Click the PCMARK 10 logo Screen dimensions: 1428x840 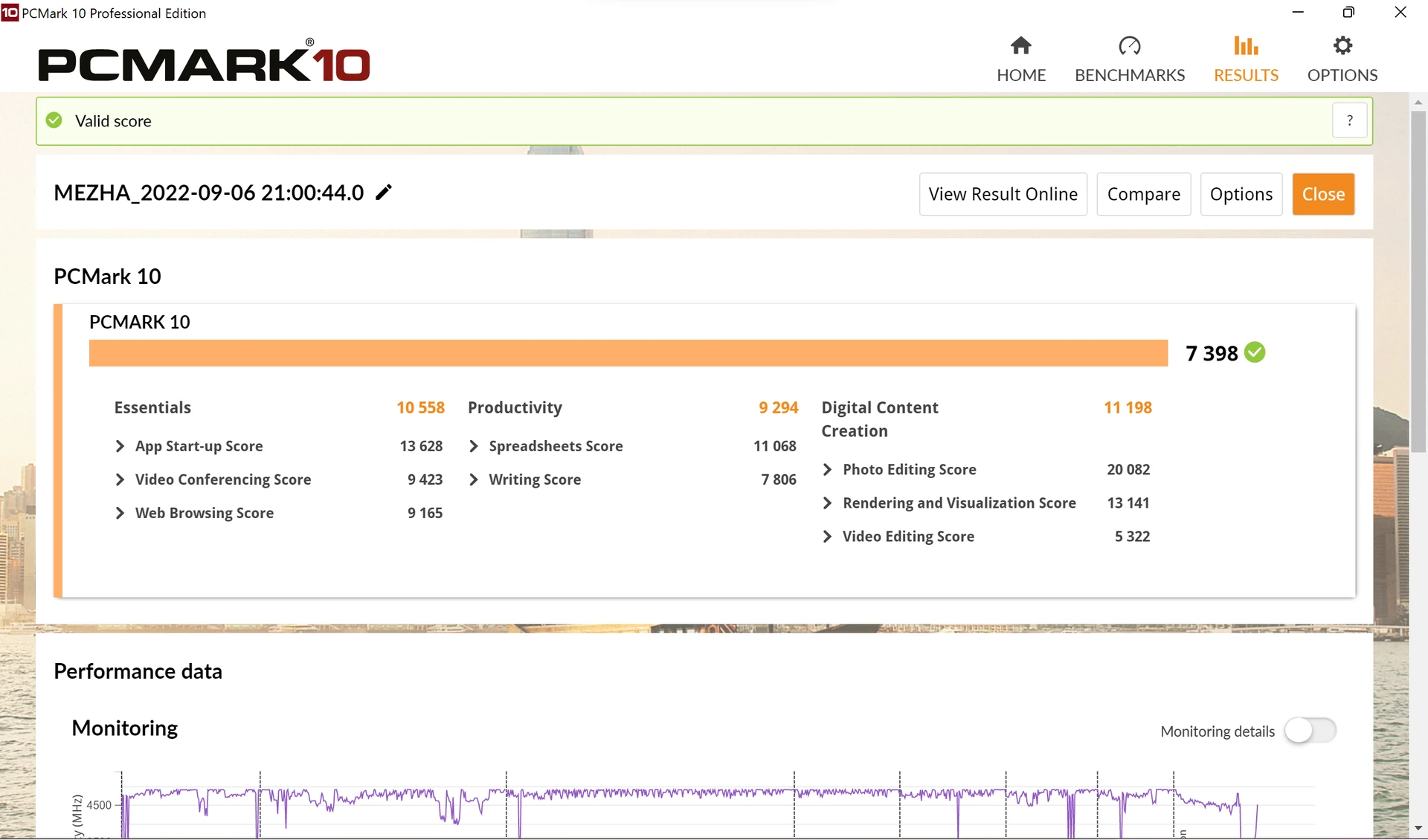pos(204,61)
